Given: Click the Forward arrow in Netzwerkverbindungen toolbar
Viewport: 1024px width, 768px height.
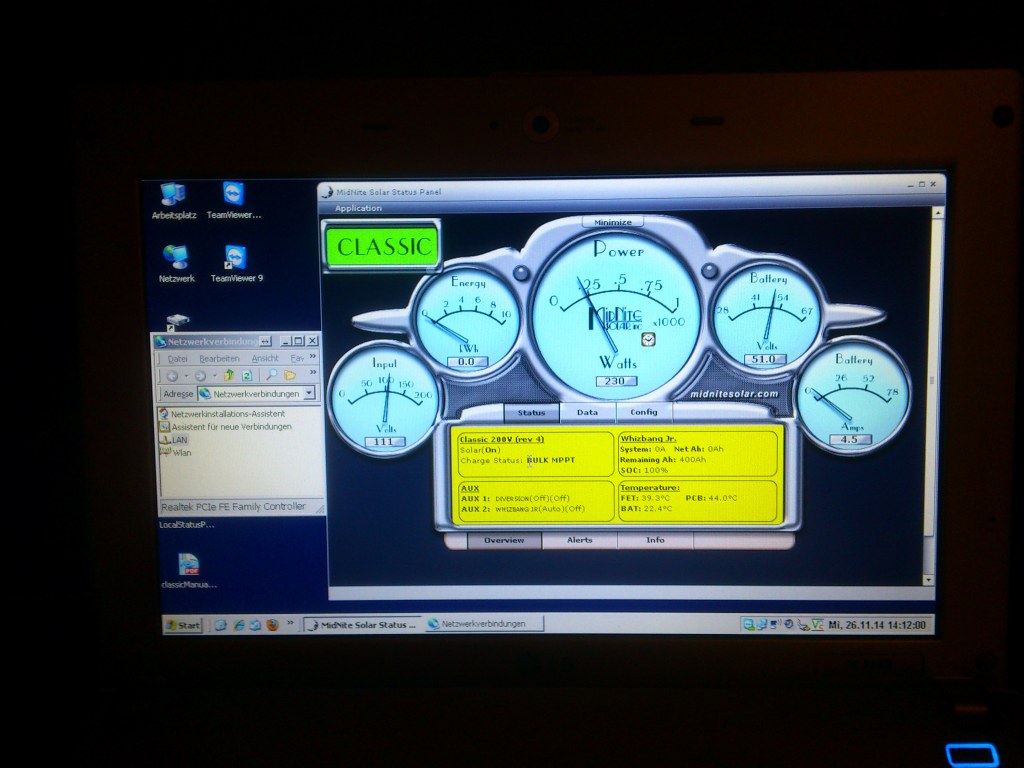Looking at the screenshot, I should (200, 376).
